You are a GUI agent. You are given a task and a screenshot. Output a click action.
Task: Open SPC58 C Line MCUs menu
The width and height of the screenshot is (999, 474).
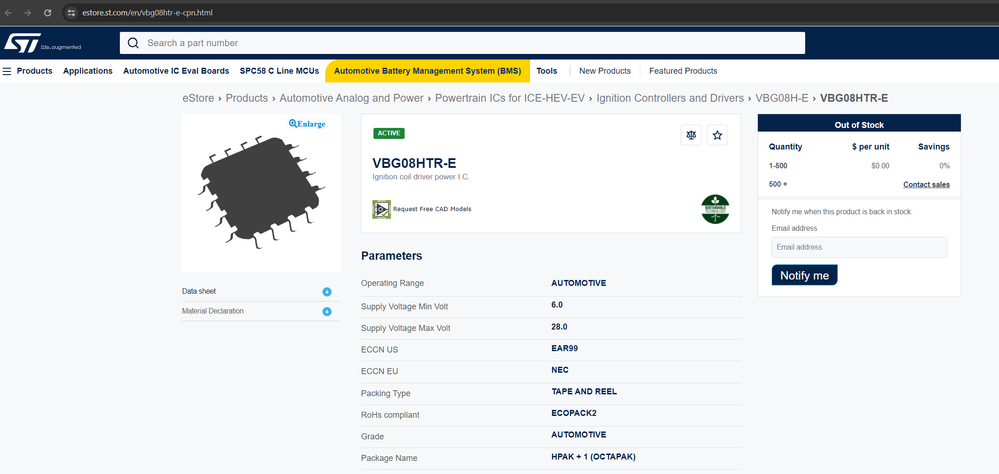point(279,71)
